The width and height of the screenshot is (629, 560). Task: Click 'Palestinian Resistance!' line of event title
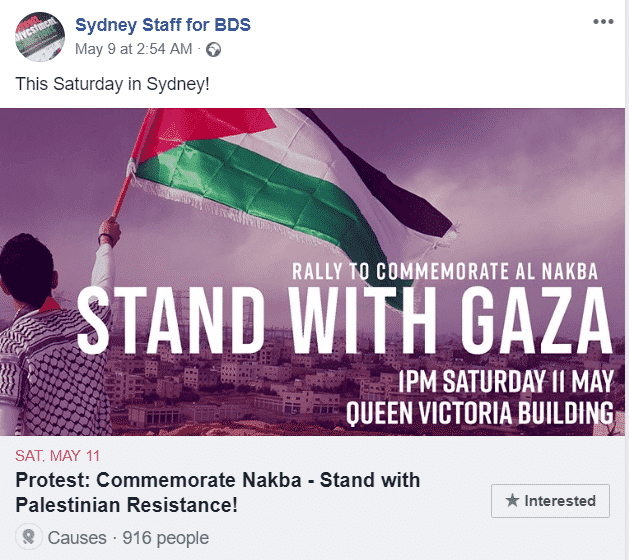(127, 505)
